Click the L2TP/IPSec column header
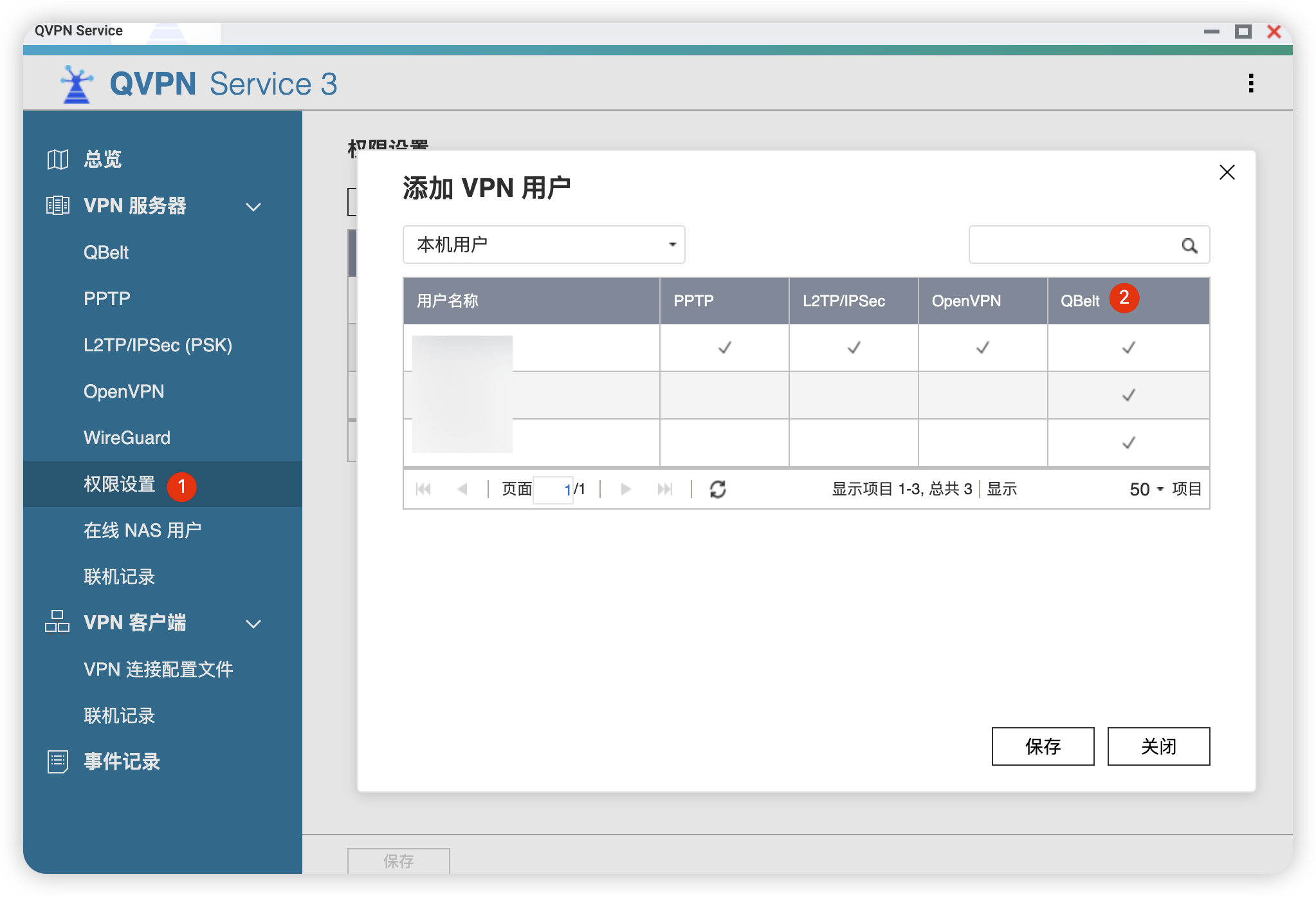 pos(854,301)
